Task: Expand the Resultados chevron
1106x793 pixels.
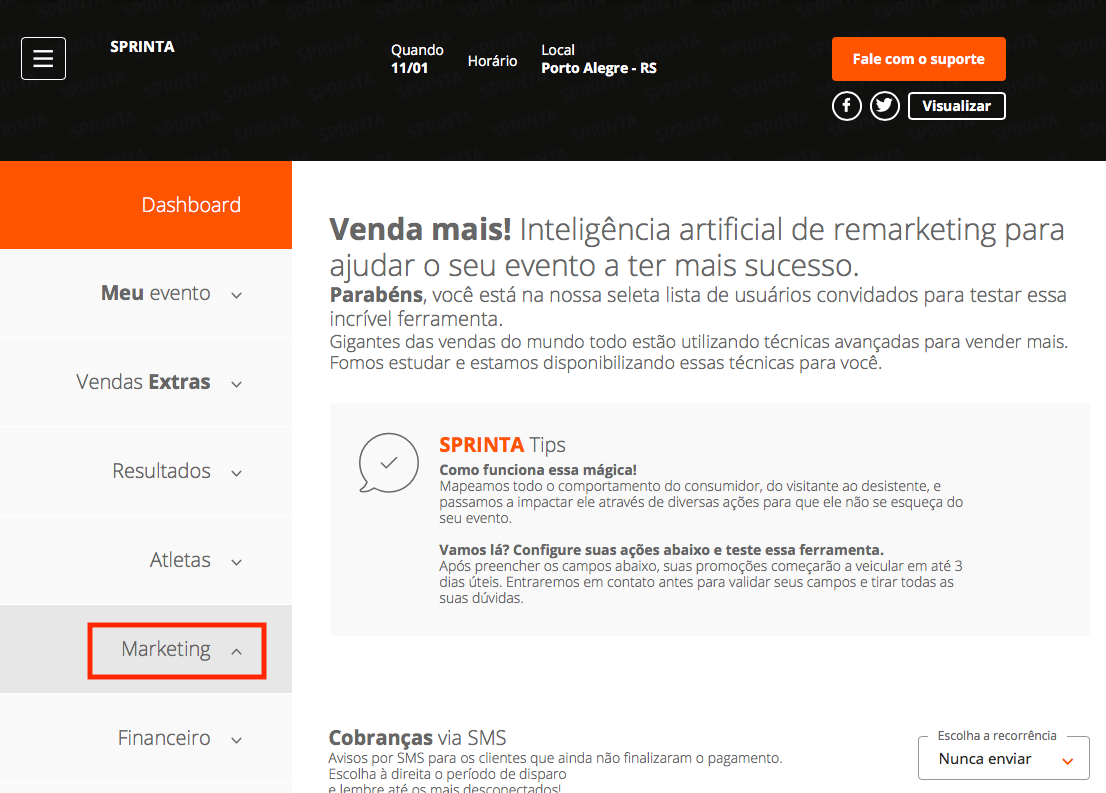Action: click(237, 473)
